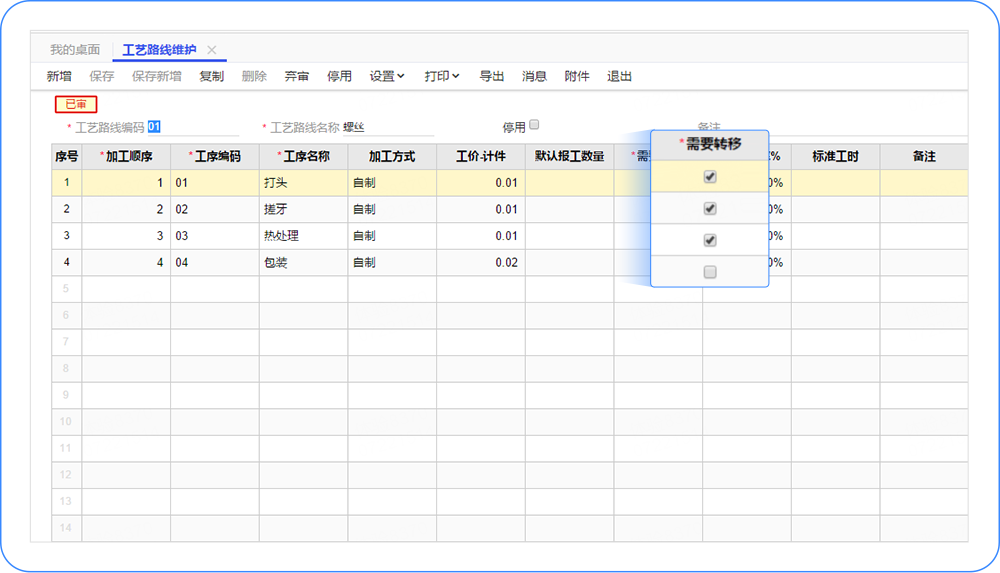Click the 备注 column header in the table

click(x=924, y=156)
